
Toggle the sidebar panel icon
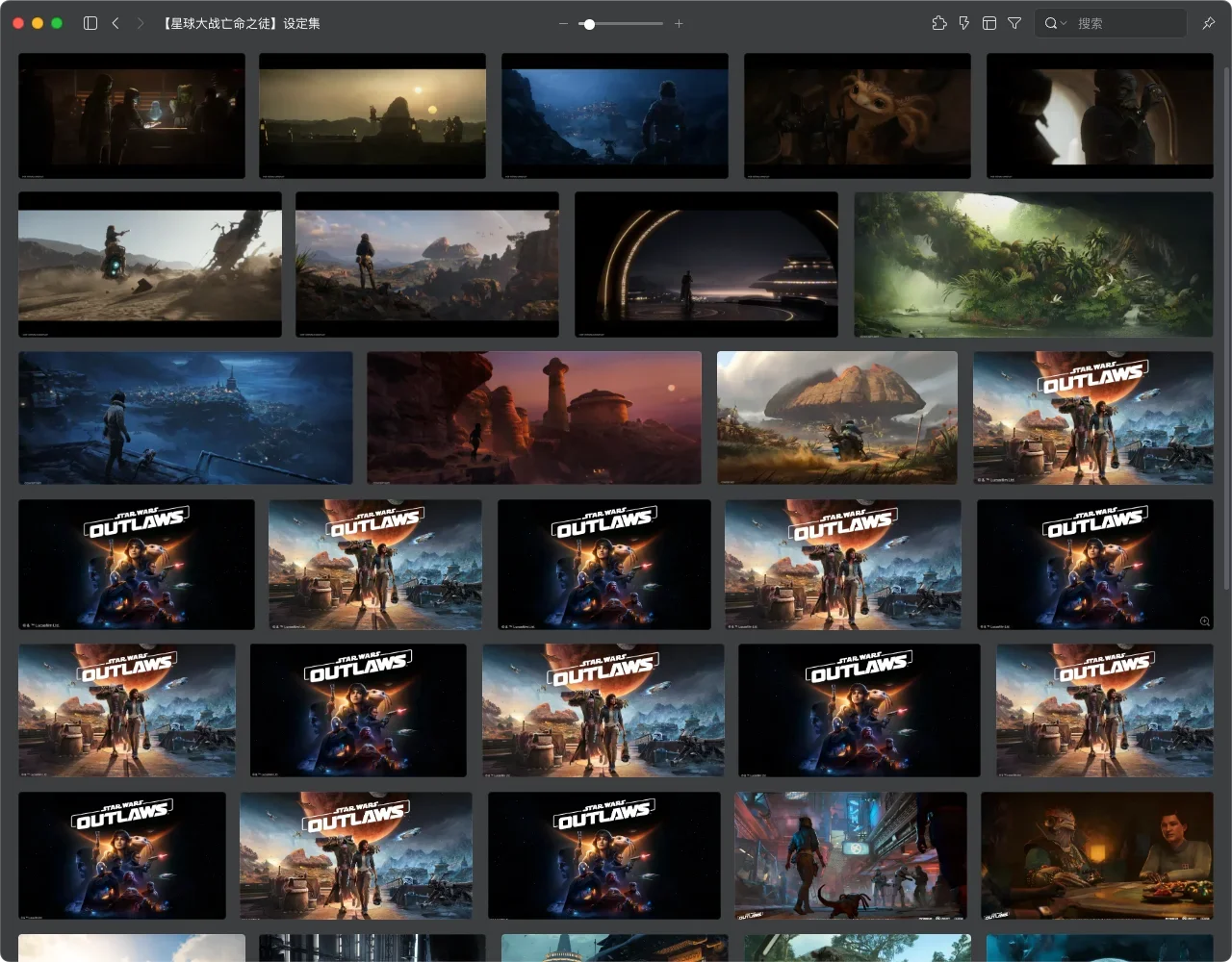(90, 23)
